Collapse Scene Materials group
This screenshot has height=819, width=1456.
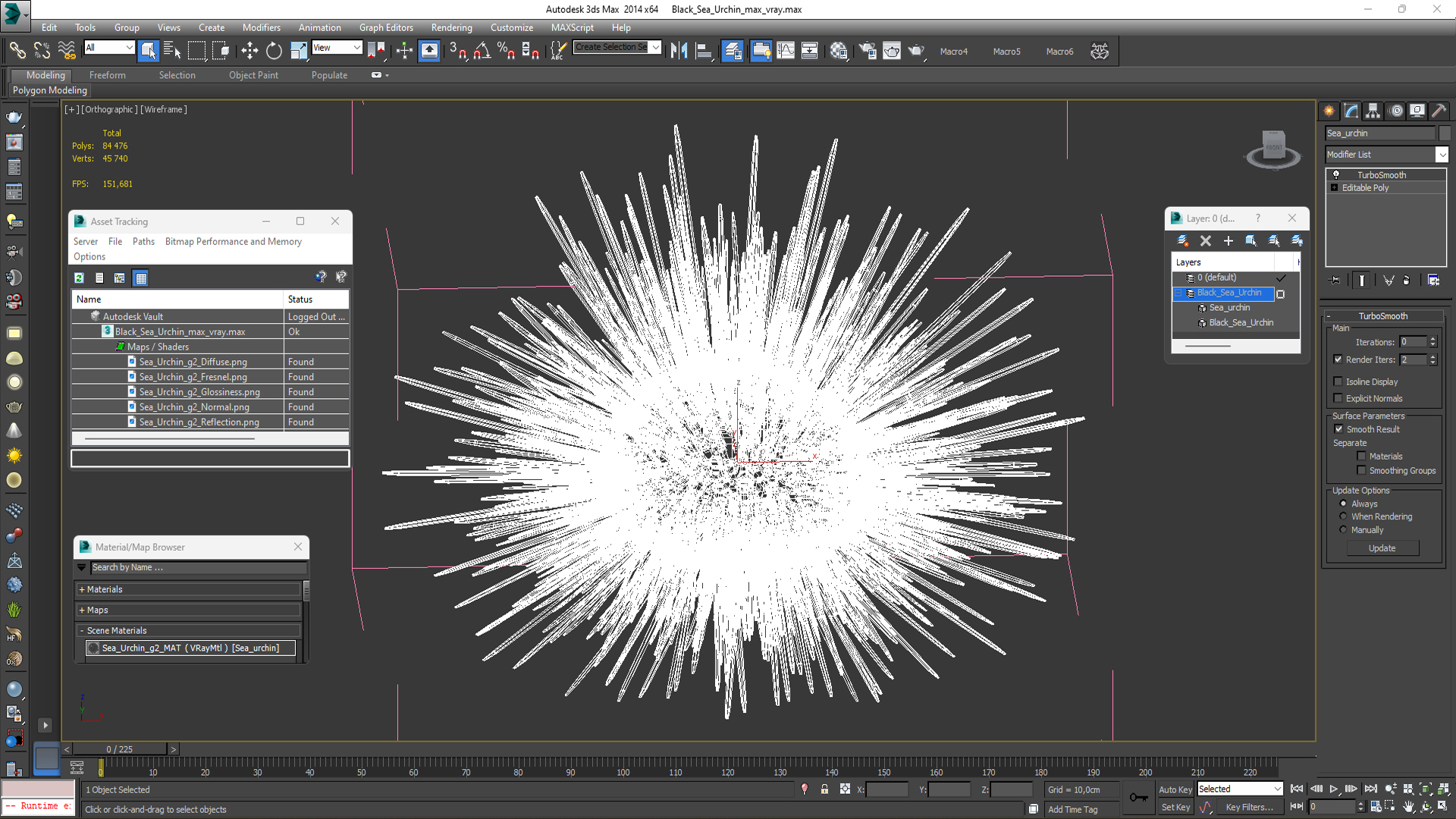click(190, 630)
